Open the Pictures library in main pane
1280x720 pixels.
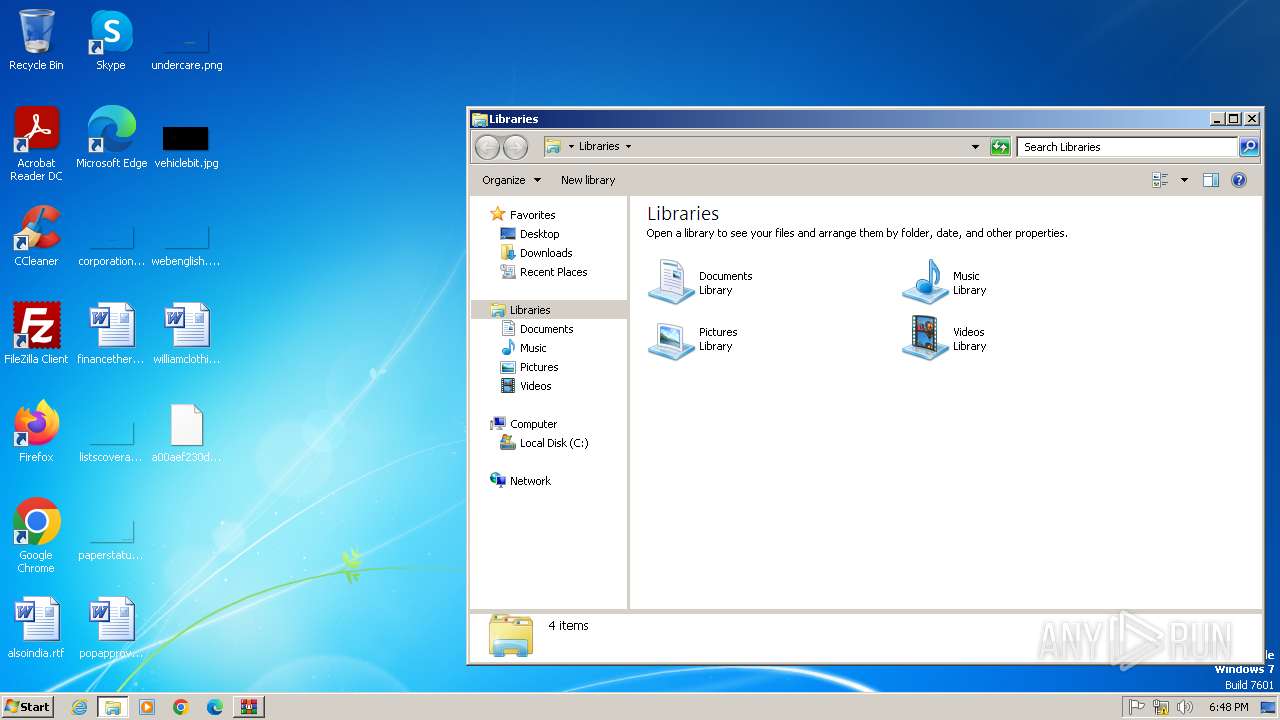click(x=693, y=339)
